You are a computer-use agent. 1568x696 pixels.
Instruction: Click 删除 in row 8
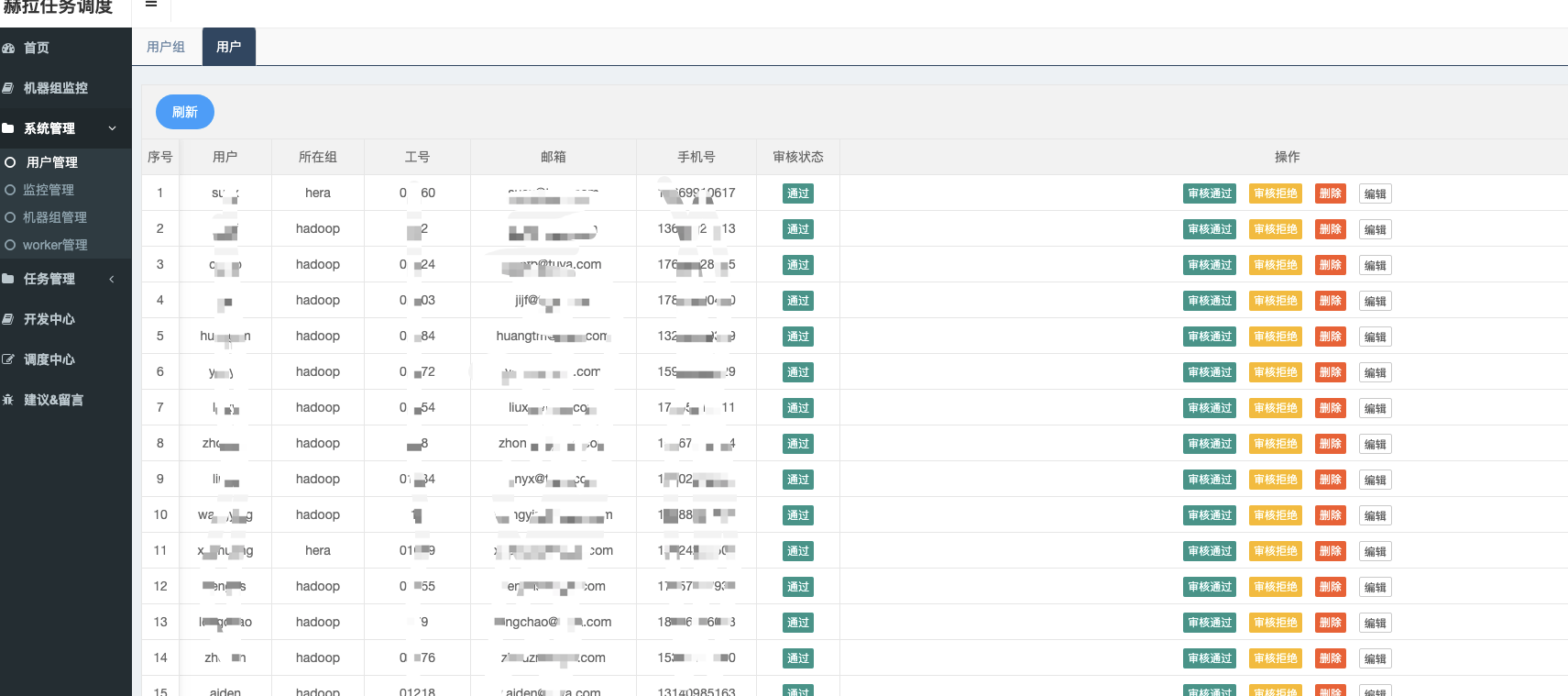pos(1331,444)
